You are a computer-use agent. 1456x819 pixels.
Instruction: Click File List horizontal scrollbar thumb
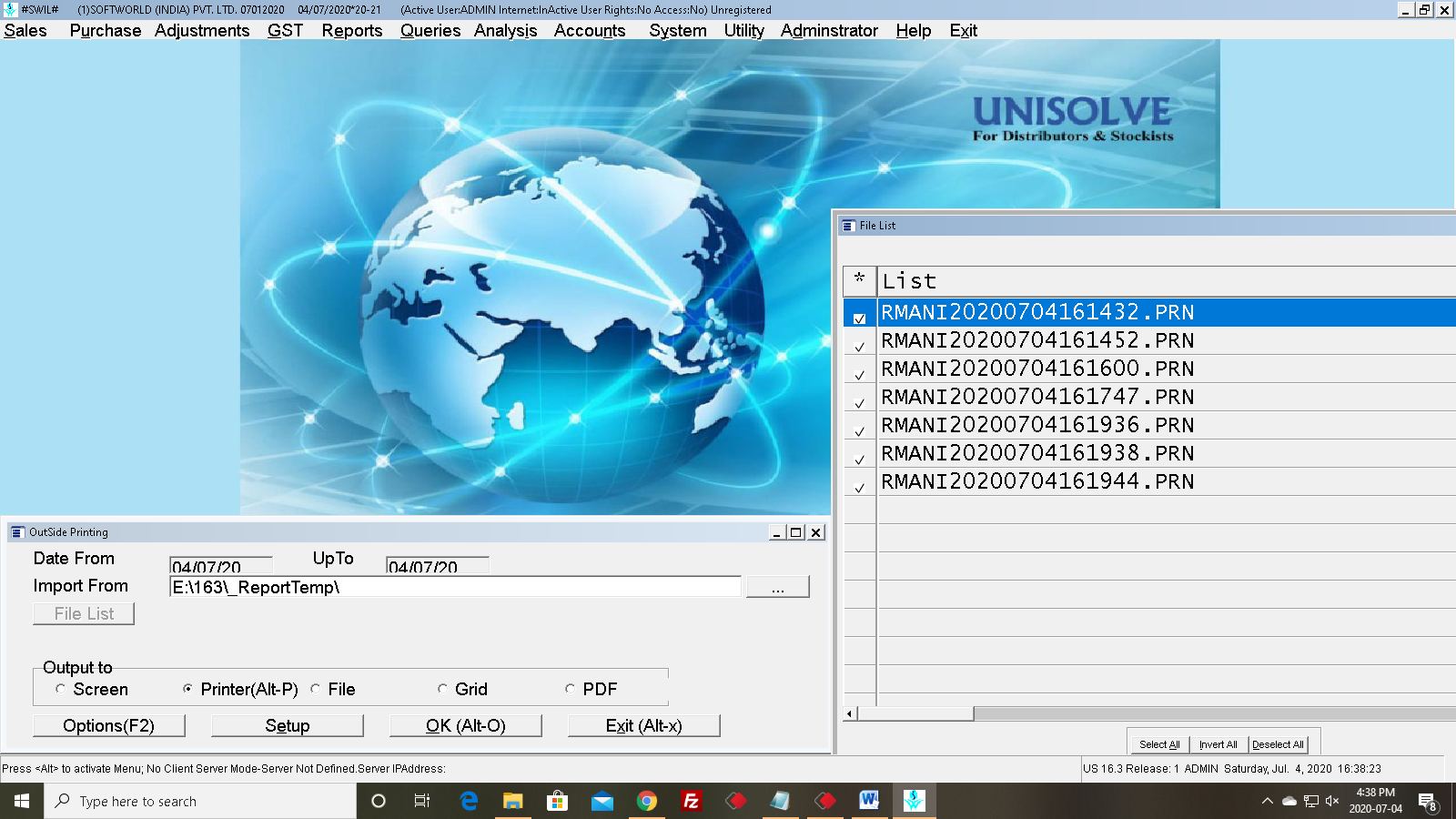[x=915, y=713]
